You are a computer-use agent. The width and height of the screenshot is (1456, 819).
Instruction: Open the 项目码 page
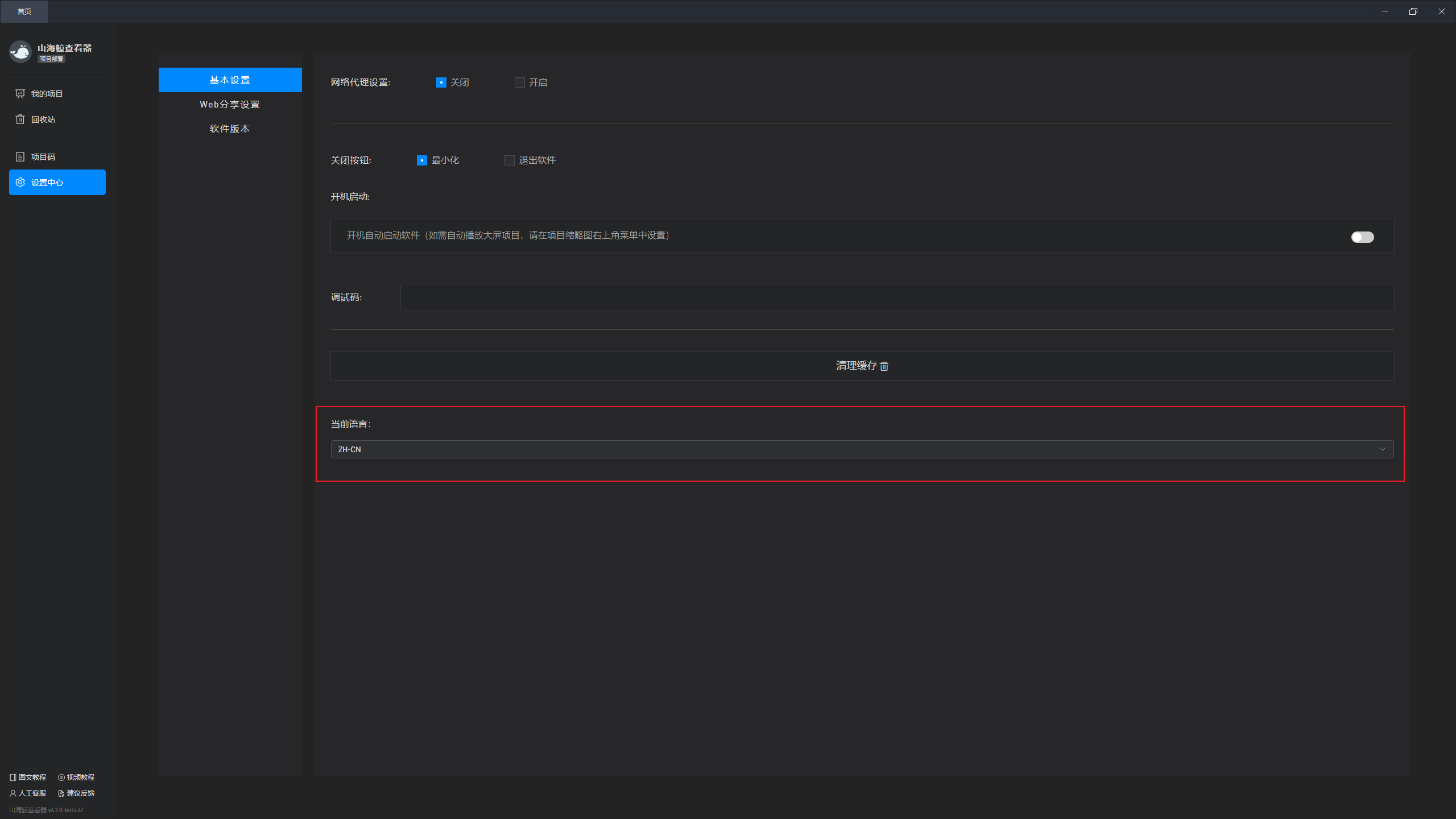43,157
